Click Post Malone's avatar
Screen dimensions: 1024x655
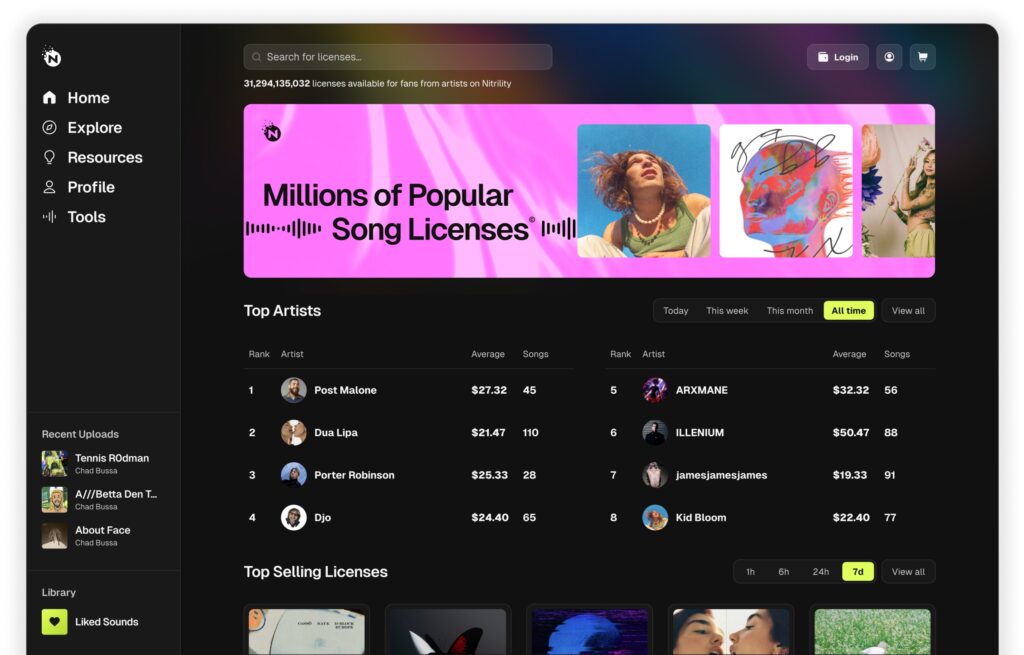point(293,390)
